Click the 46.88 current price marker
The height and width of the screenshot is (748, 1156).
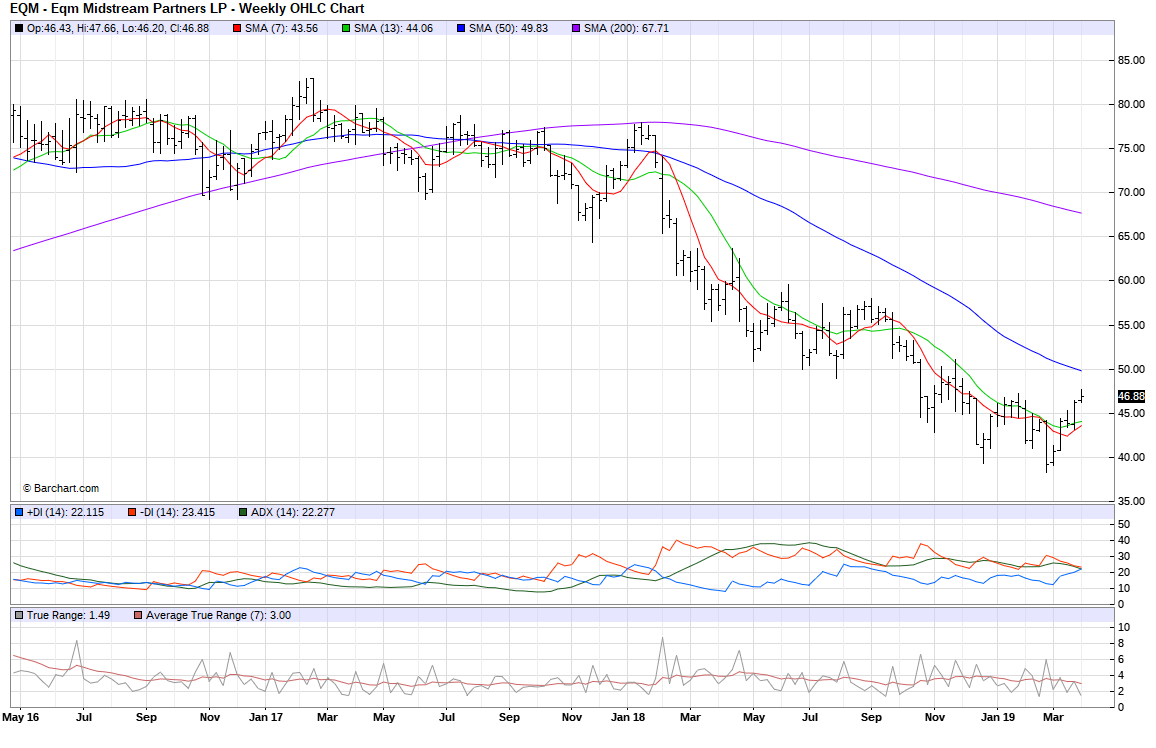pos(1132,396)
